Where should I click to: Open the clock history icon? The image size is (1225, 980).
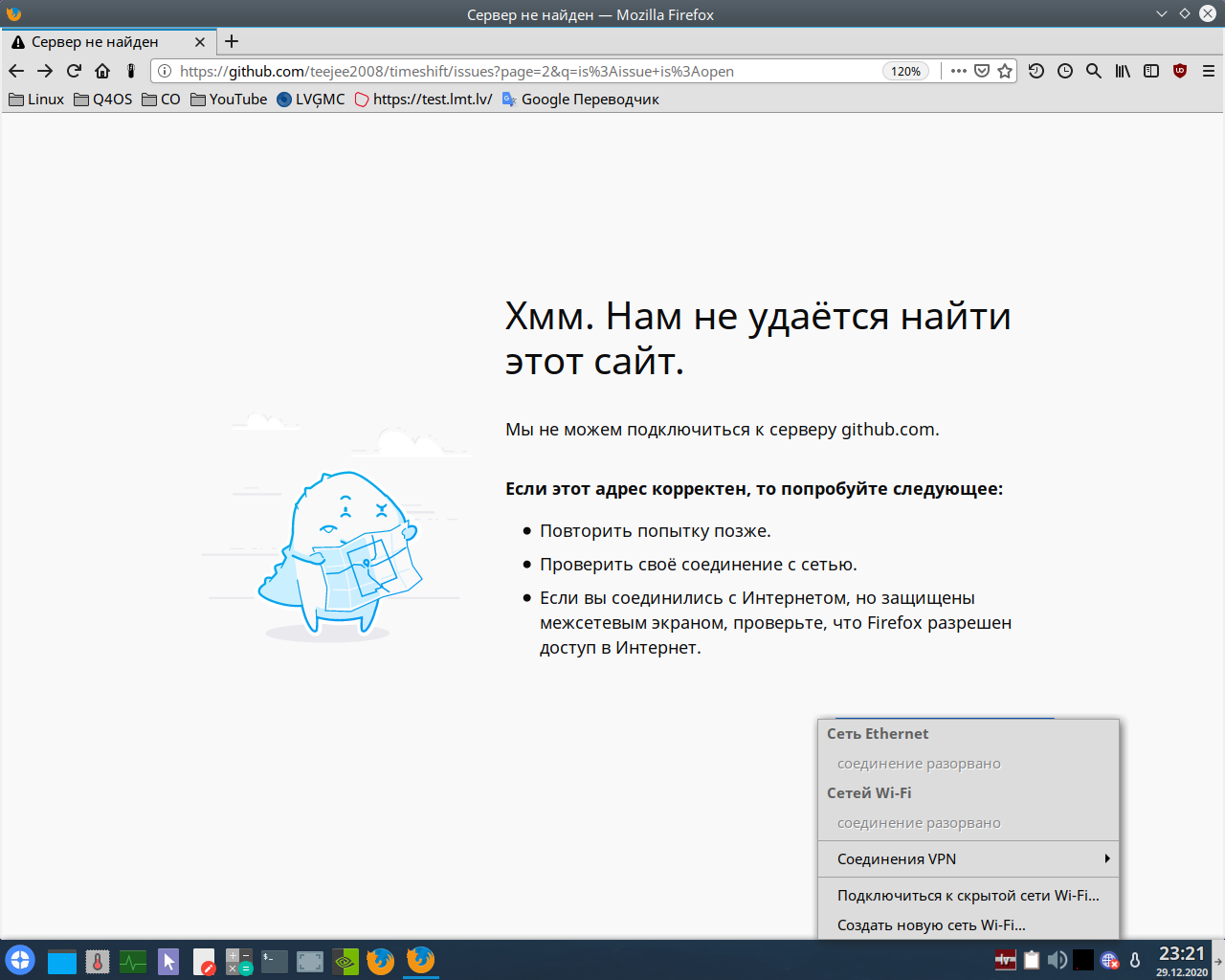(x=1065, y=71)
